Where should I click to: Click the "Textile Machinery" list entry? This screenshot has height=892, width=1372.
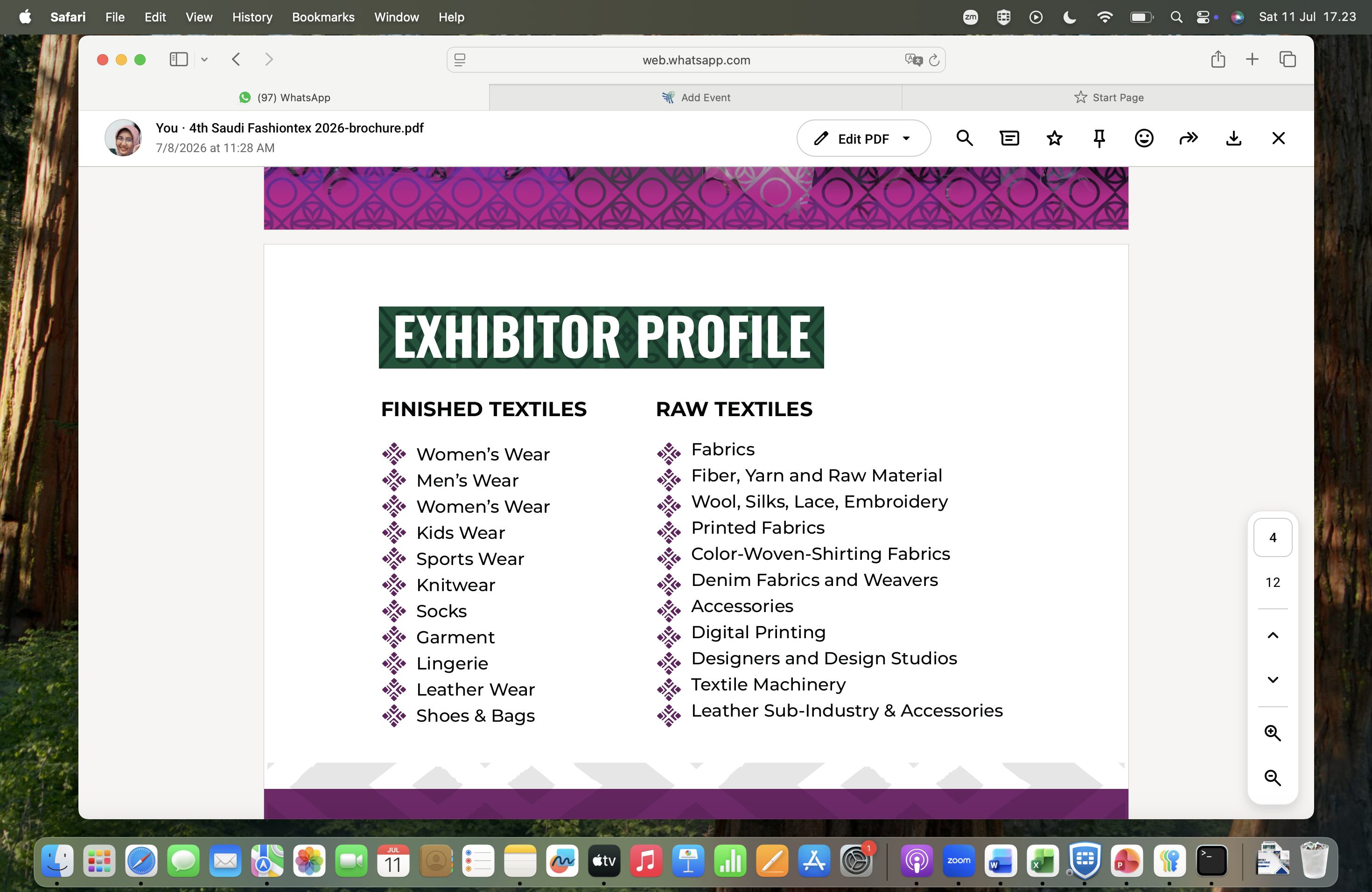click(x=769, y=684)
